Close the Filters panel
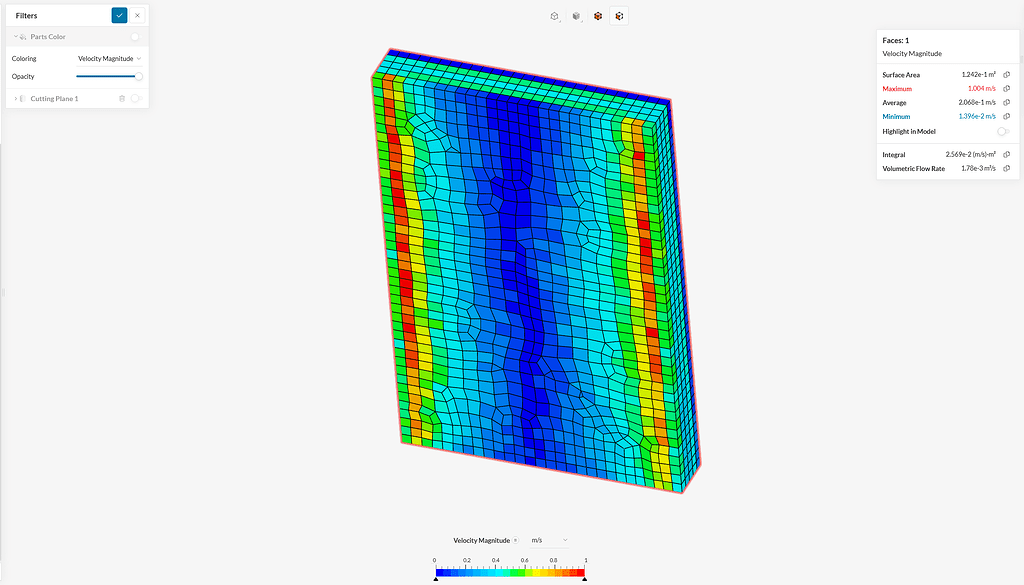This screenshot has height=585, width=1024. pyautogui.click(x=137, y=15)
